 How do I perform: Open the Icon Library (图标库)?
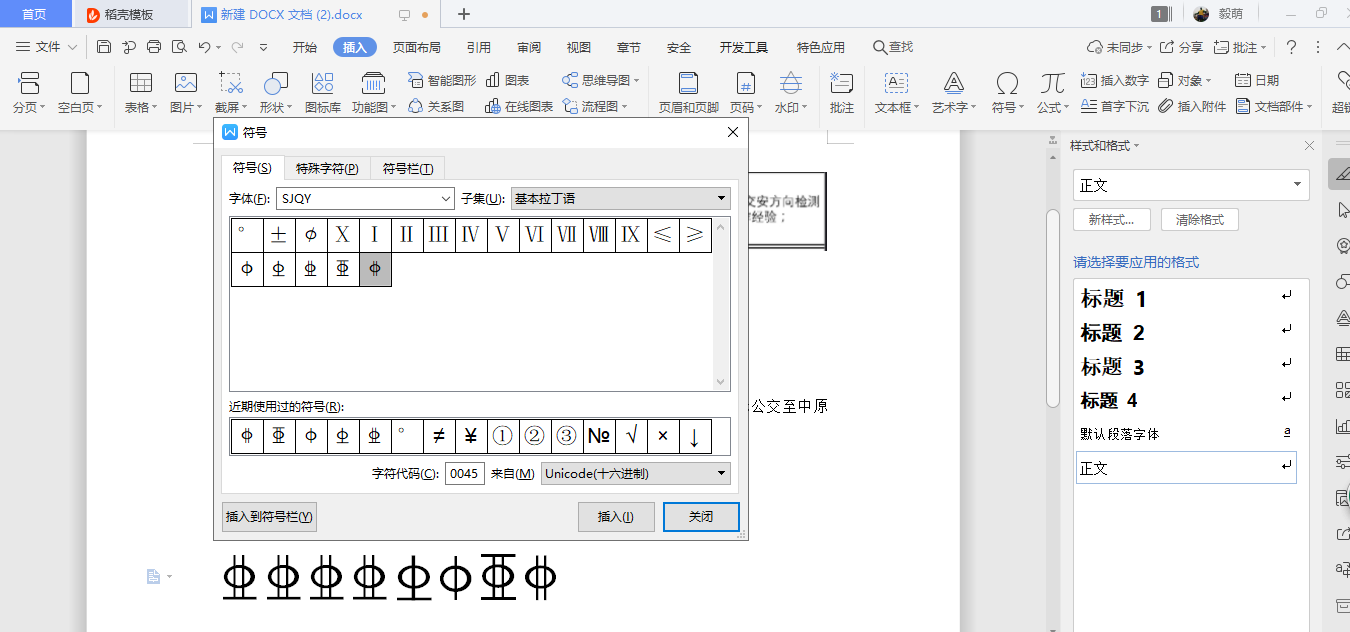coord(323,92)
